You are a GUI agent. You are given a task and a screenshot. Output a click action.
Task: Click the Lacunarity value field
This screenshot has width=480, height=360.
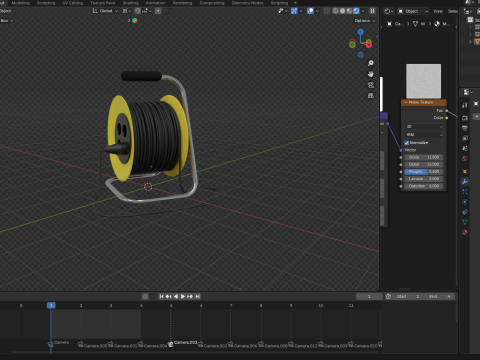pos(424,179)
